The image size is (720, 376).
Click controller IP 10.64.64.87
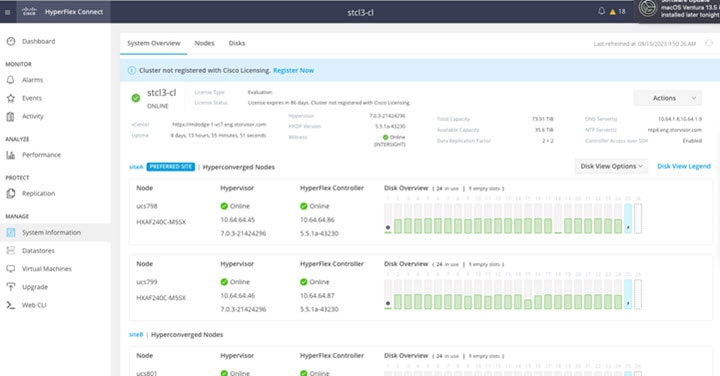coord(317,296)
